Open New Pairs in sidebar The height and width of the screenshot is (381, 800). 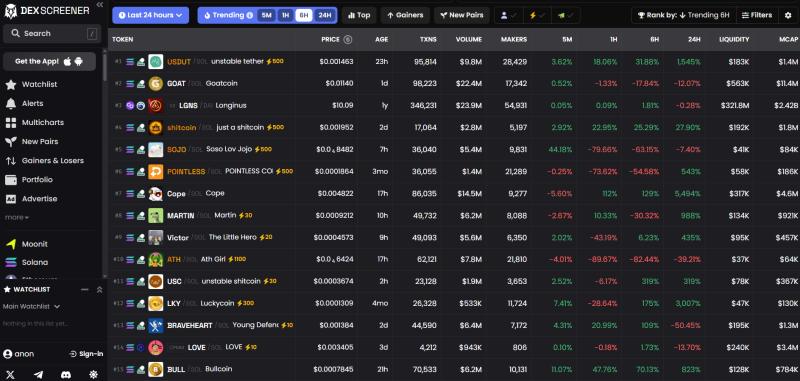pos(32,141)
